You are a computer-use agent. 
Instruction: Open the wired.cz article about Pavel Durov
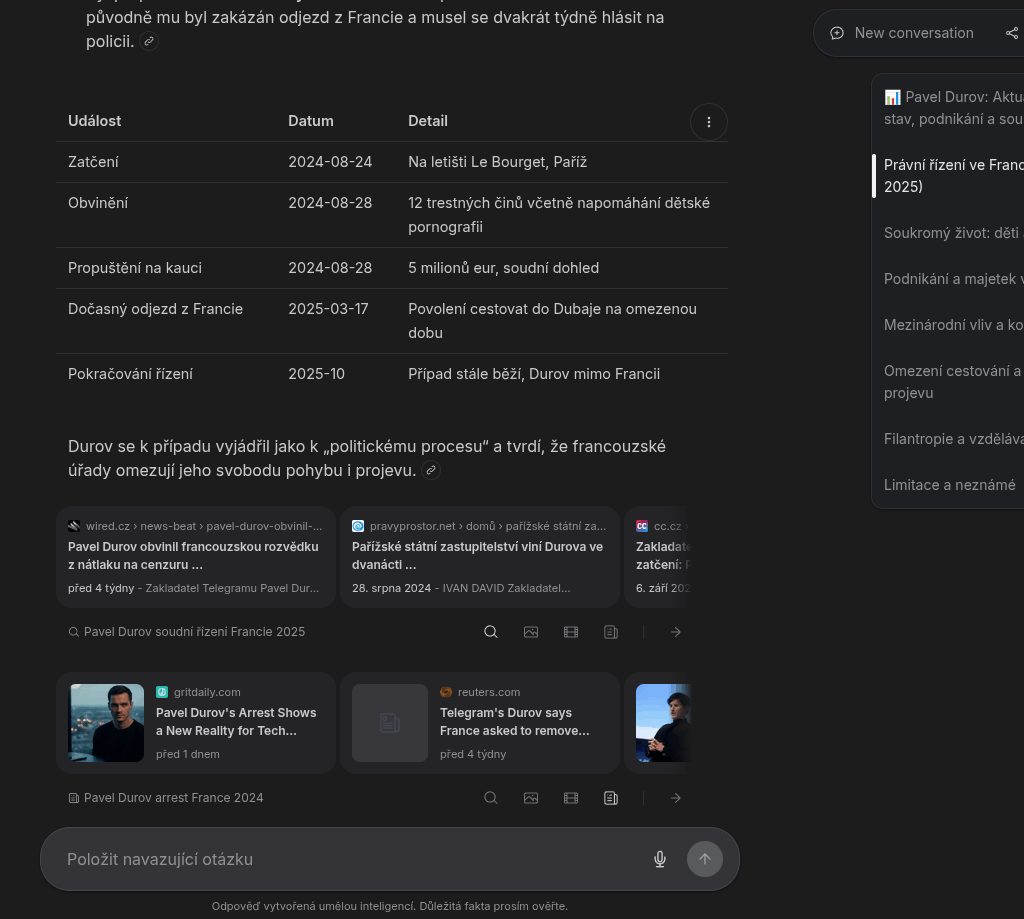(x=196, y=556)
